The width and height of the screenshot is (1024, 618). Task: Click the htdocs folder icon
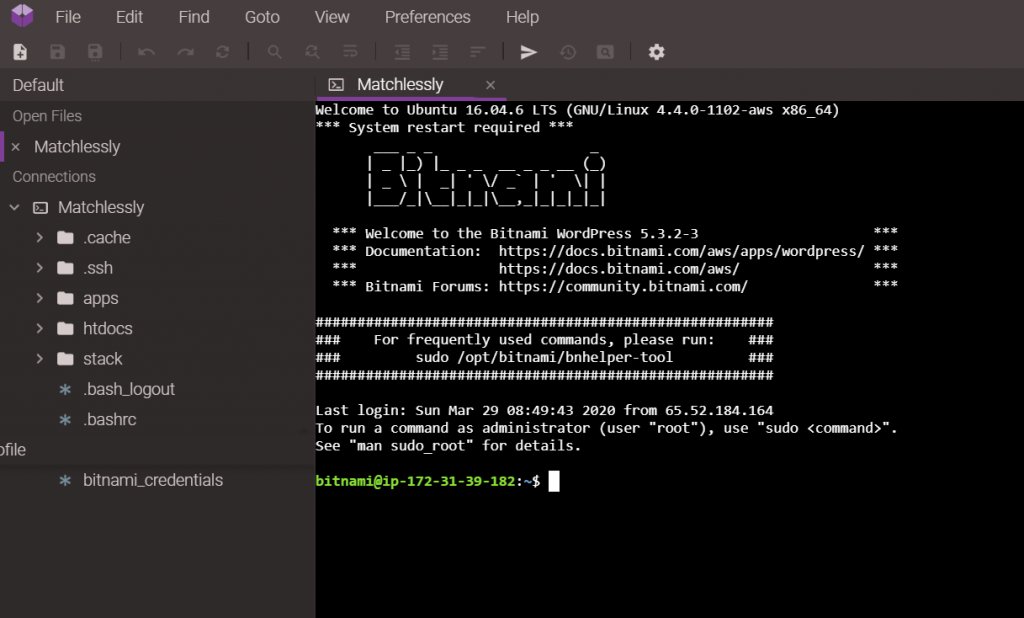[x=65, y=329]
